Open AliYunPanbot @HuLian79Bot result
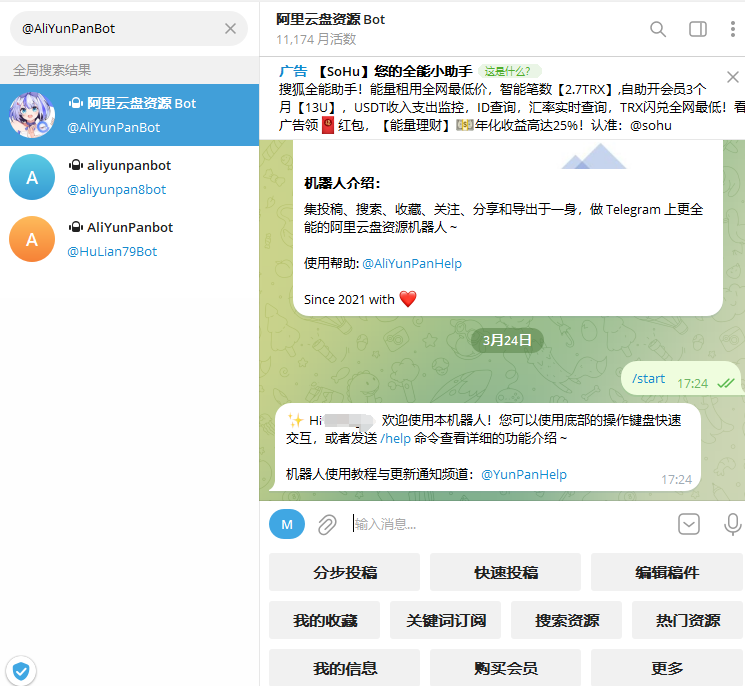The image size is (745, 686). 130,239
